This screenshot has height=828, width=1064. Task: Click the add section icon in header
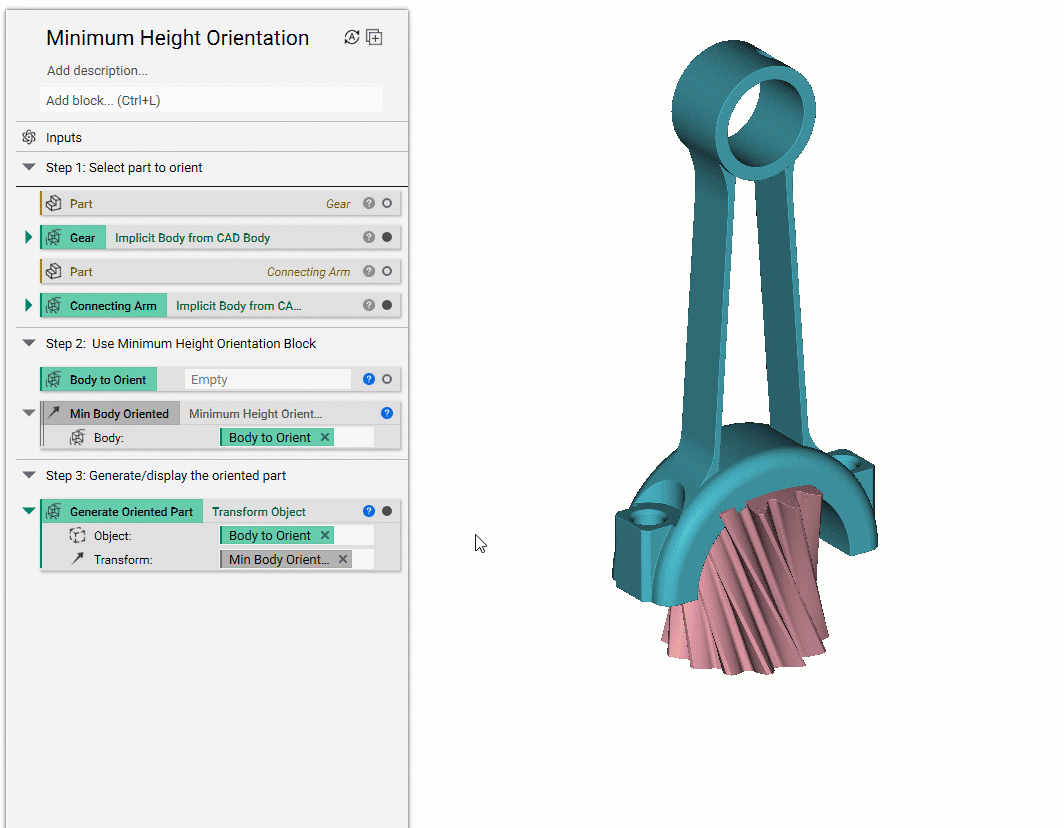point(374,38)
